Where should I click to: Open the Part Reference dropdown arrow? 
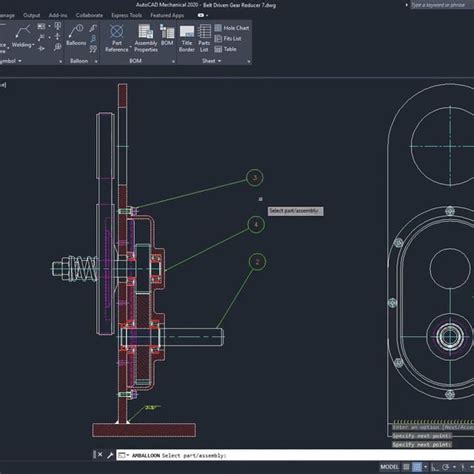tap(130, 47)
